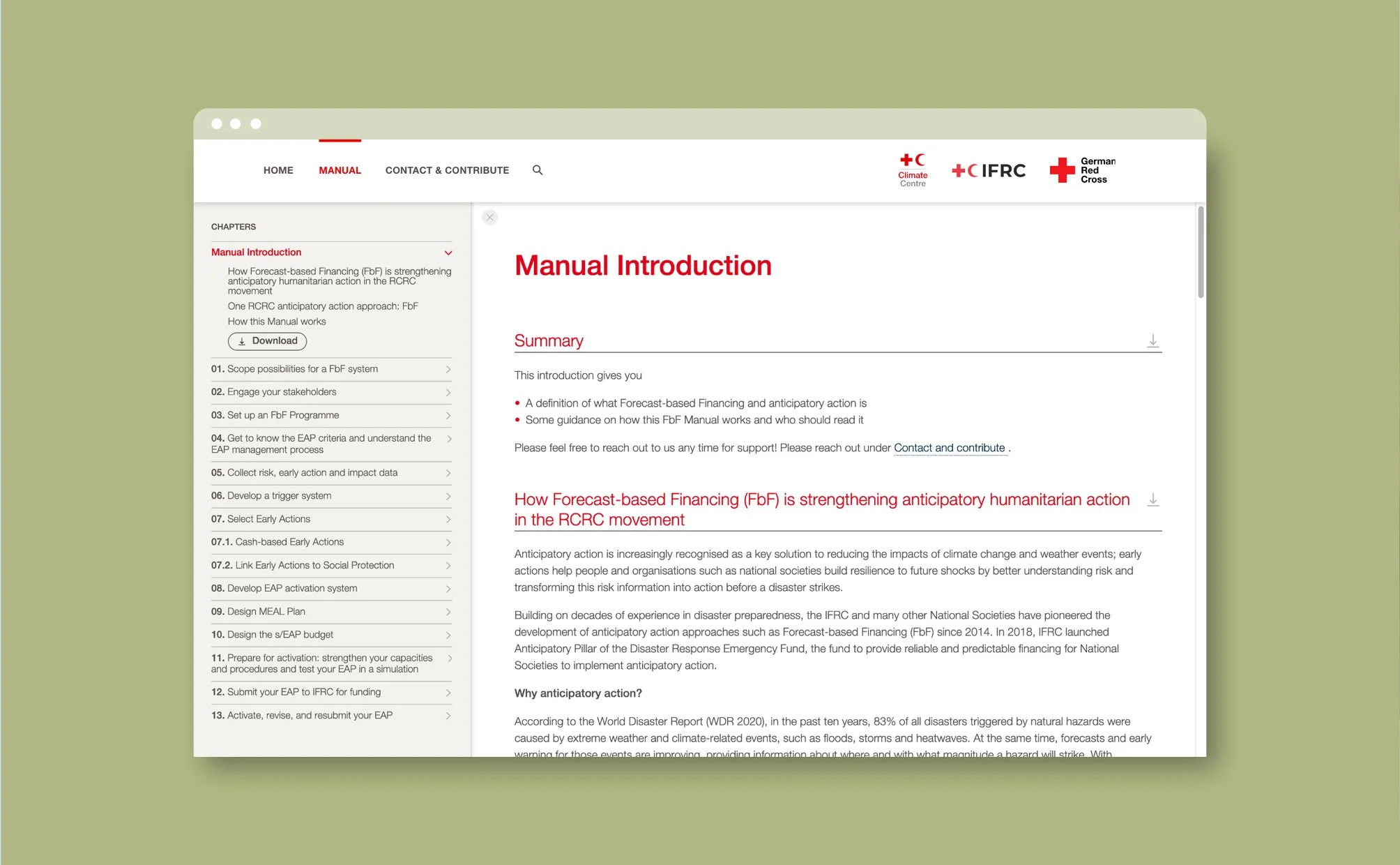Collapse the Manual Introduction chapter chevron
Image resolution: width=1400 pixels, height=865 pixels.
coord(448,253)
